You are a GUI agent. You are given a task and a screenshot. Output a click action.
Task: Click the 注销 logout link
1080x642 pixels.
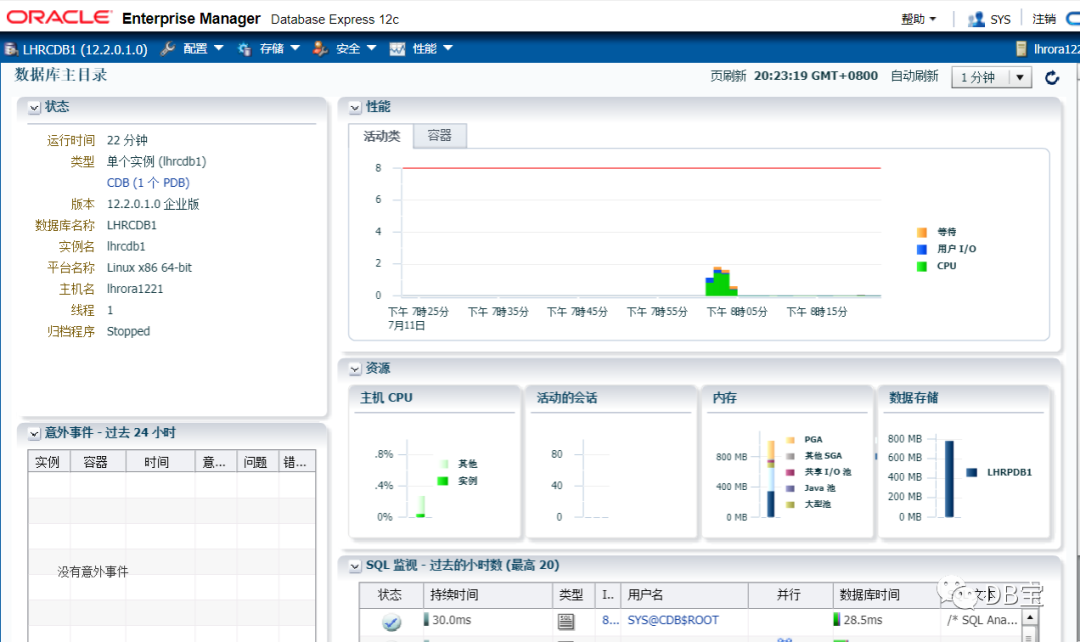1043,19
